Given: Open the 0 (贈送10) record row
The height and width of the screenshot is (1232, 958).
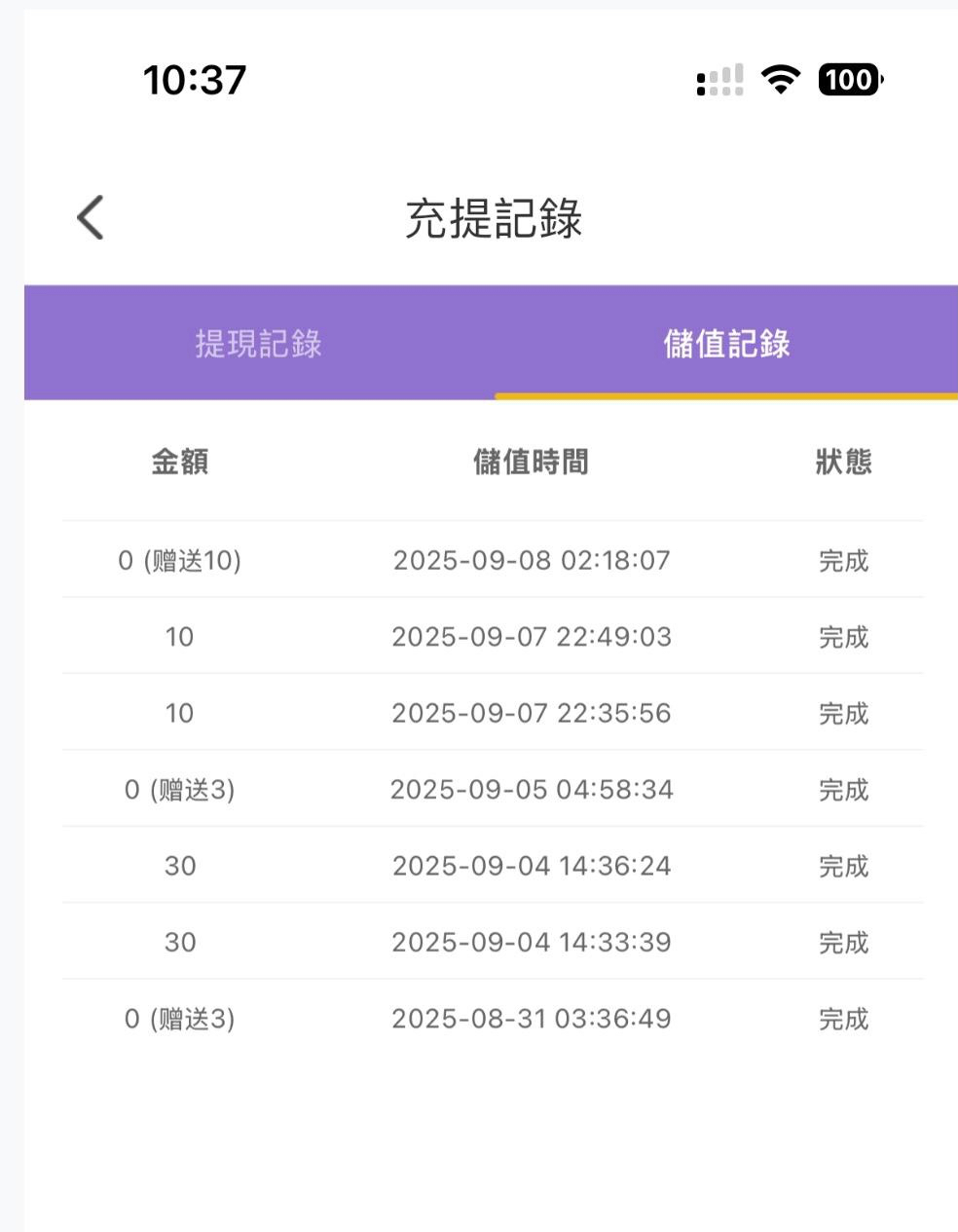Looking at the screenshot, I should [180, 561].
